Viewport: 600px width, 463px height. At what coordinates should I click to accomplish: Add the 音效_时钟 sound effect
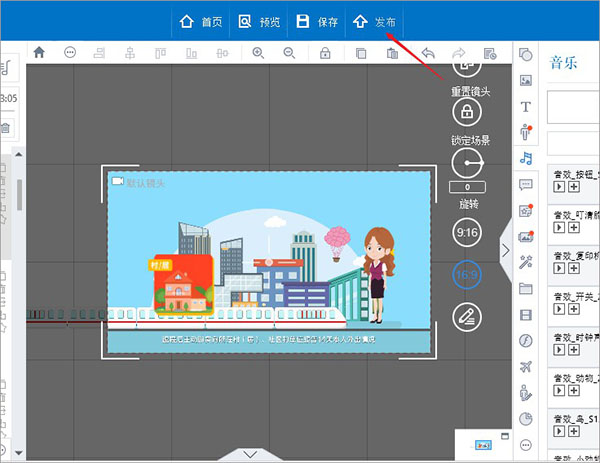point(574,350)
